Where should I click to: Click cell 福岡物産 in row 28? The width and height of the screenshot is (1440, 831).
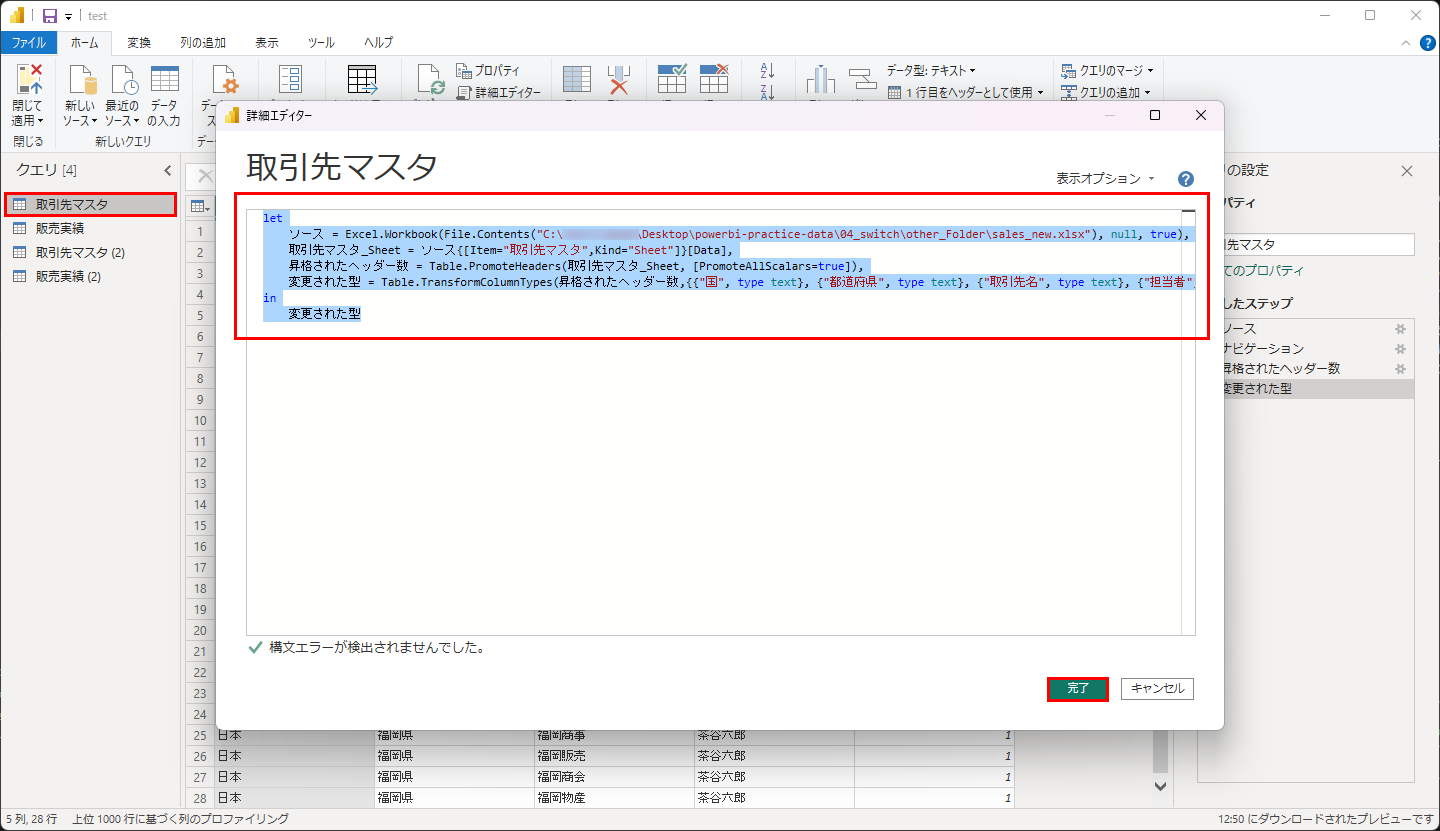click(x=614, y=798)
